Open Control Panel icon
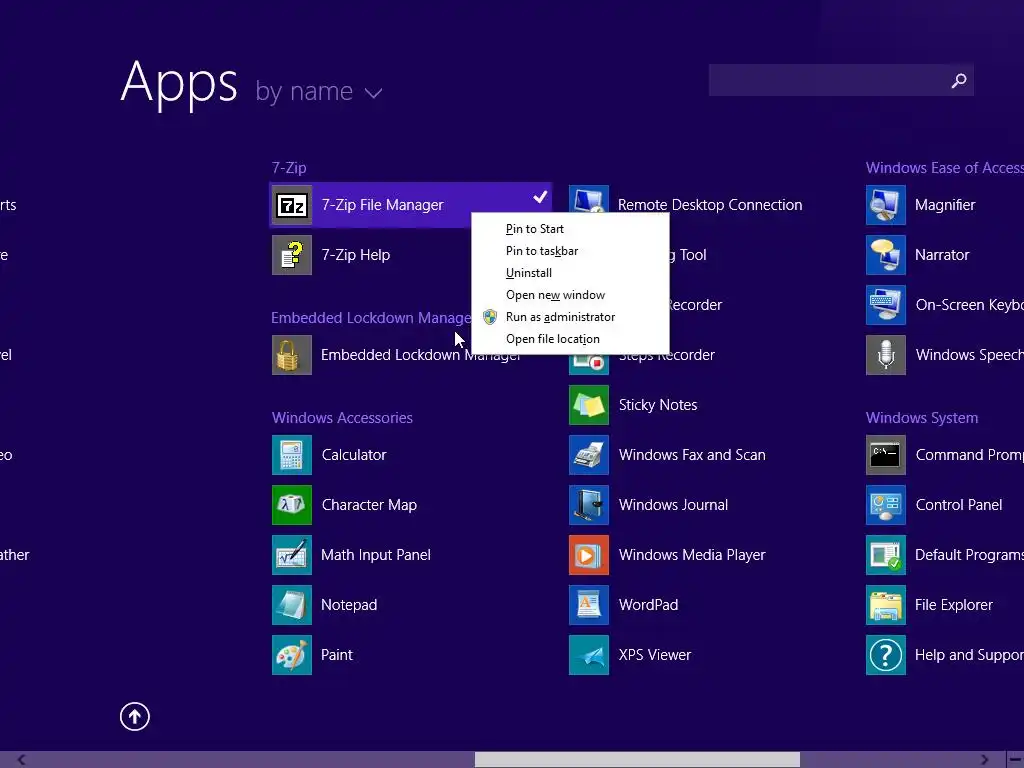 pos(886,505)
